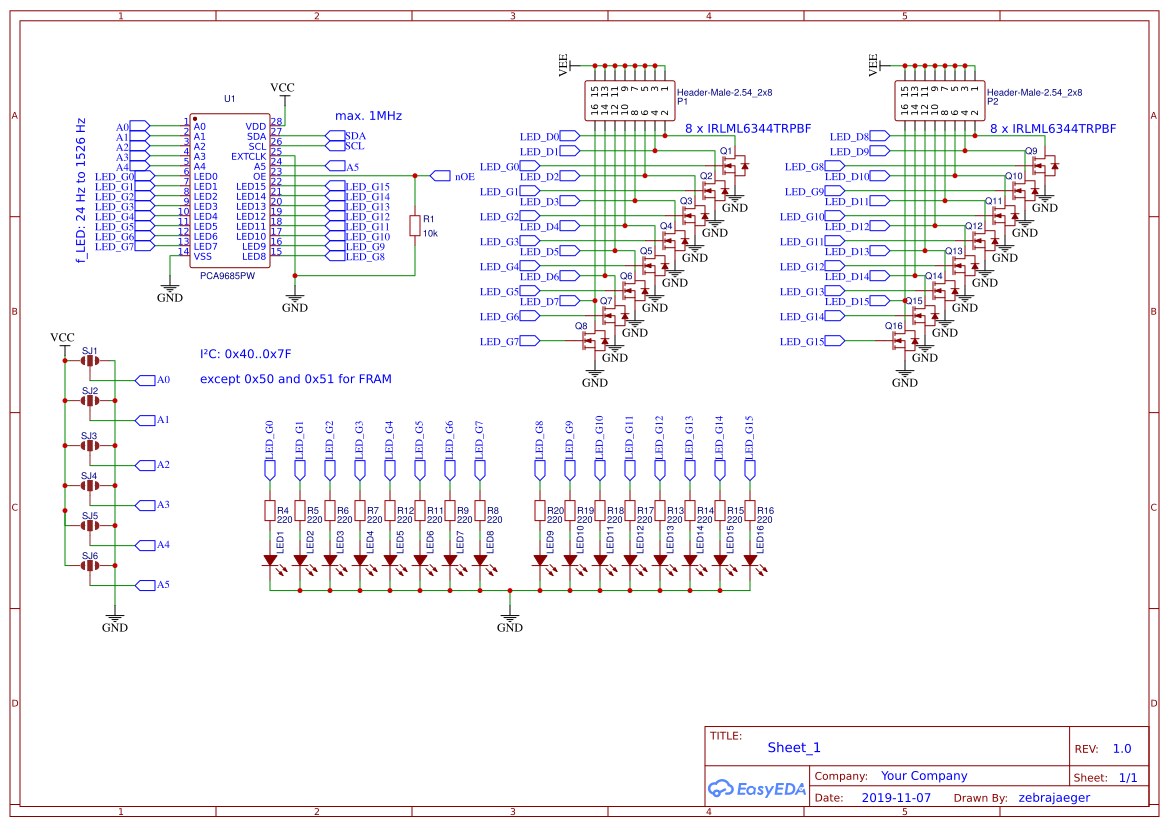Image resolution: width=1169 pixels, height=827 pixels.
Task: Select the PCA9685PW chip symbol U1
Action: point(228,190)
